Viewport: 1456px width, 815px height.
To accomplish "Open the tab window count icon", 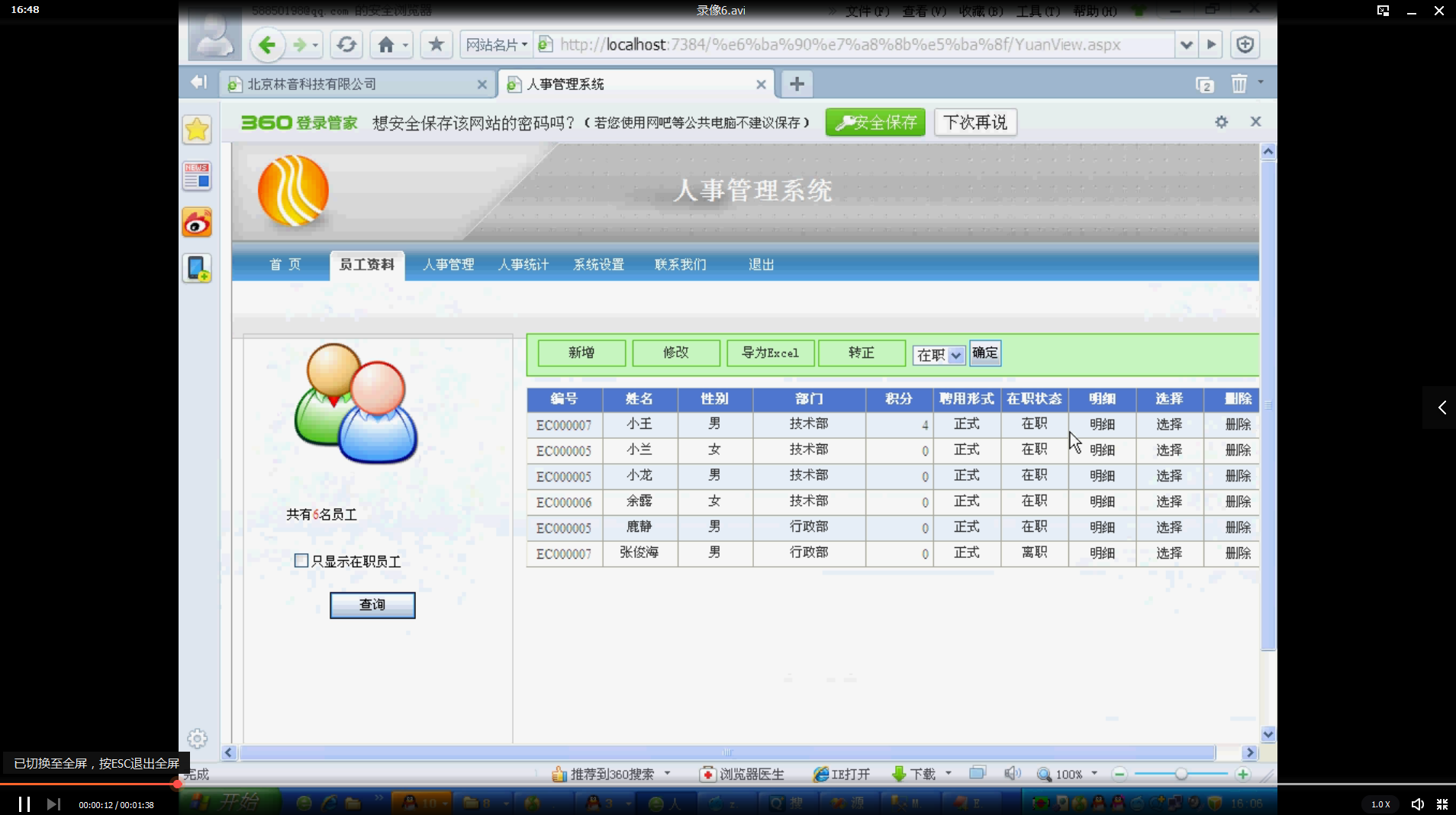I will [1205, 85].
